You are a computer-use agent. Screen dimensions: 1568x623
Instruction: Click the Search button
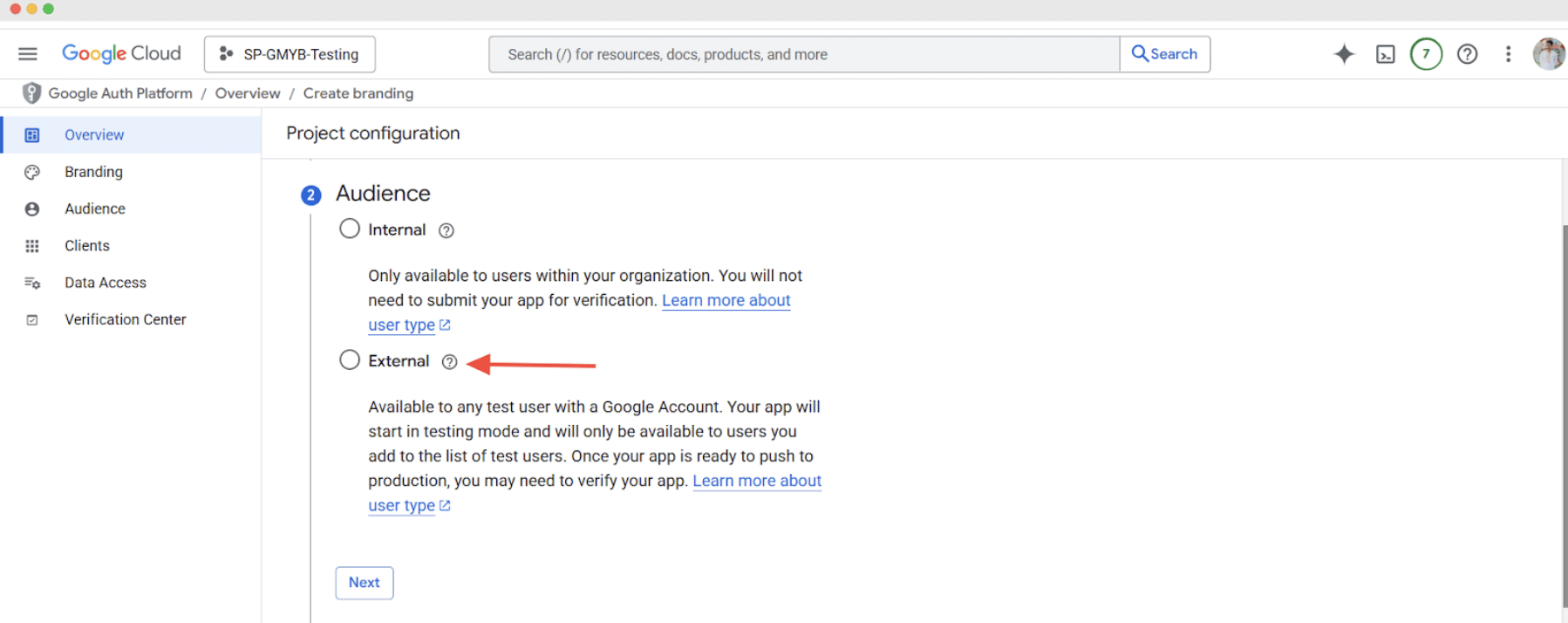point(1165,54)
